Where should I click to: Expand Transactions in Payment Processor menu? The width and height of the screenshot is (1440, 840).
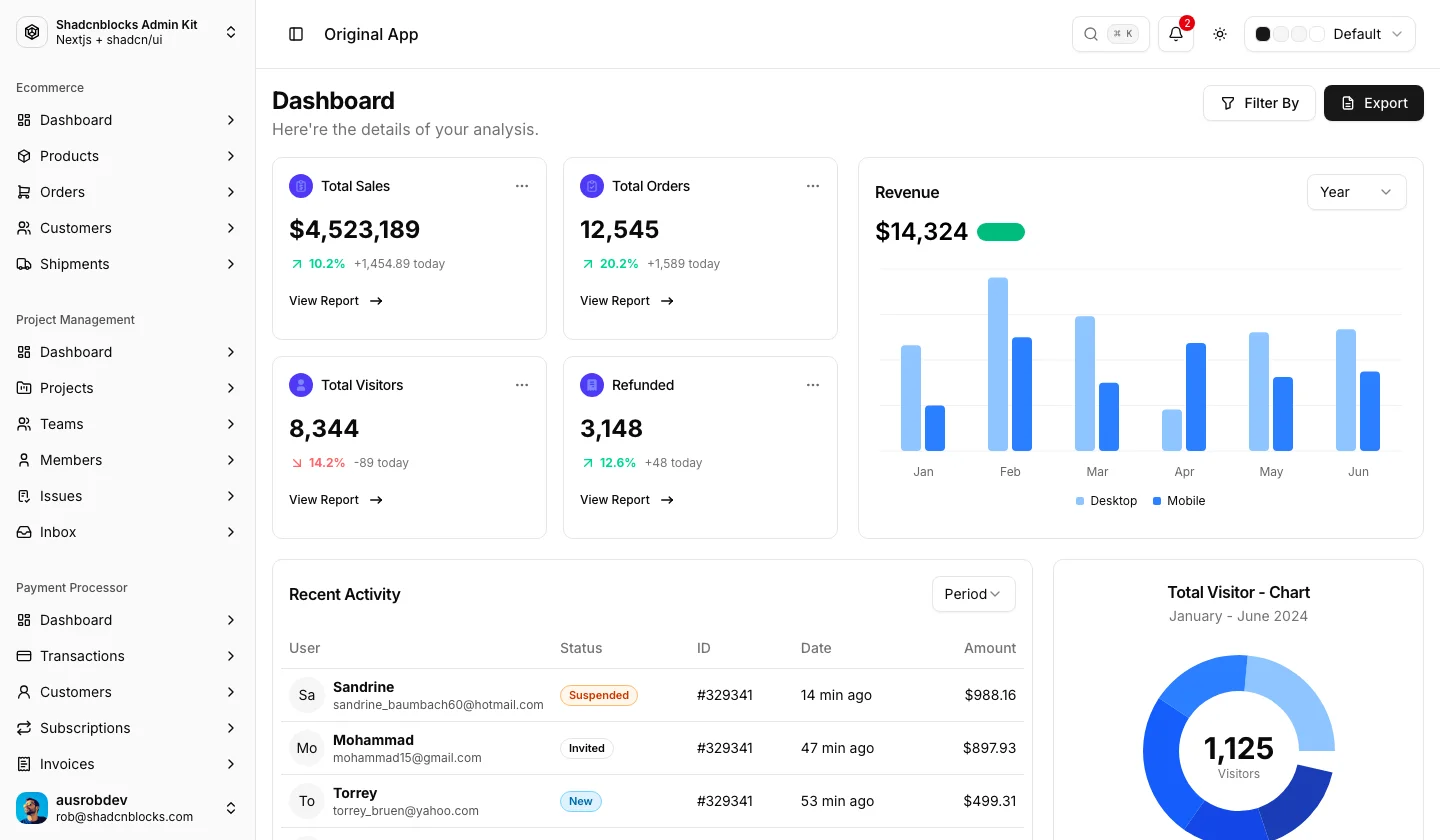pyautogui.click(x=127, y=656)
